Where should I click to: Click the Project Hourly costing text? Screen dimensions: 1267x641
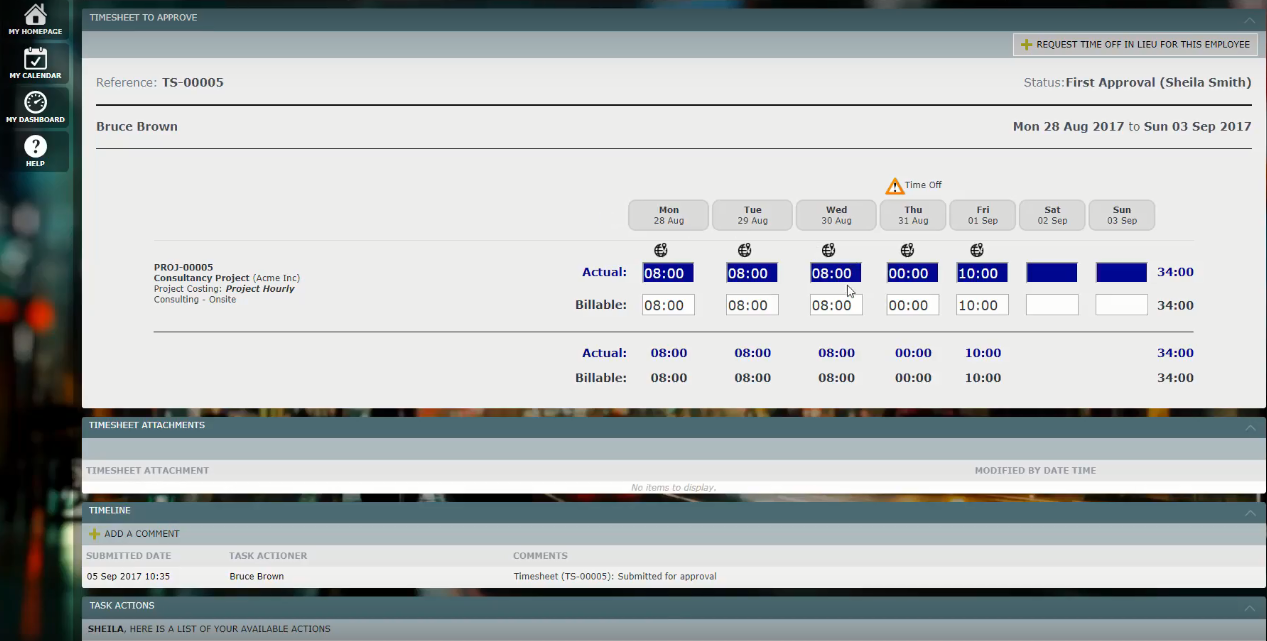point(260,289)
